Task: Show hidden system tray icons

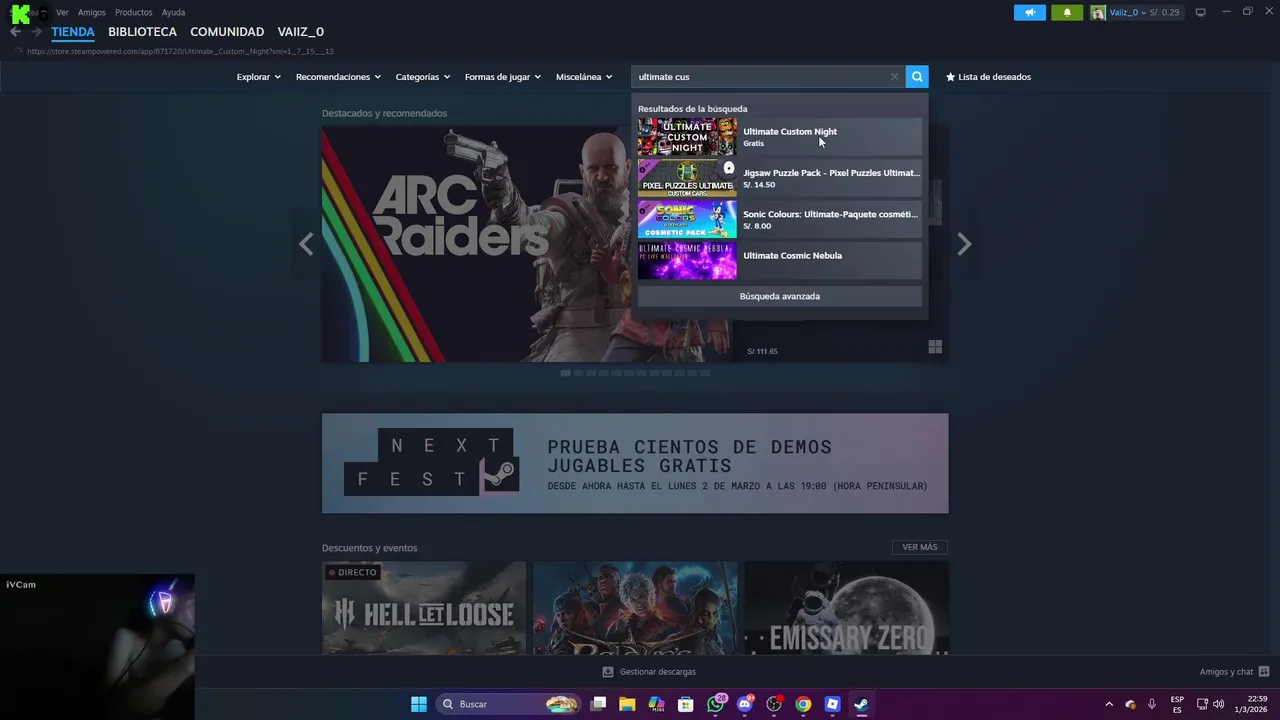Action: pos(1108,704)
